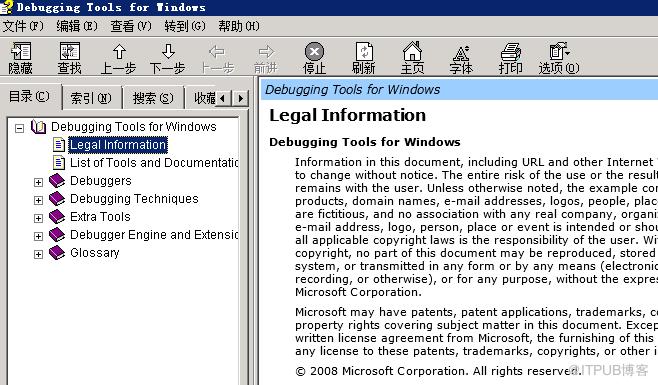Viewport: 658px width, 385px height.
Task: Select List of Tools and Documentation topic
Action: click(154, 163)
